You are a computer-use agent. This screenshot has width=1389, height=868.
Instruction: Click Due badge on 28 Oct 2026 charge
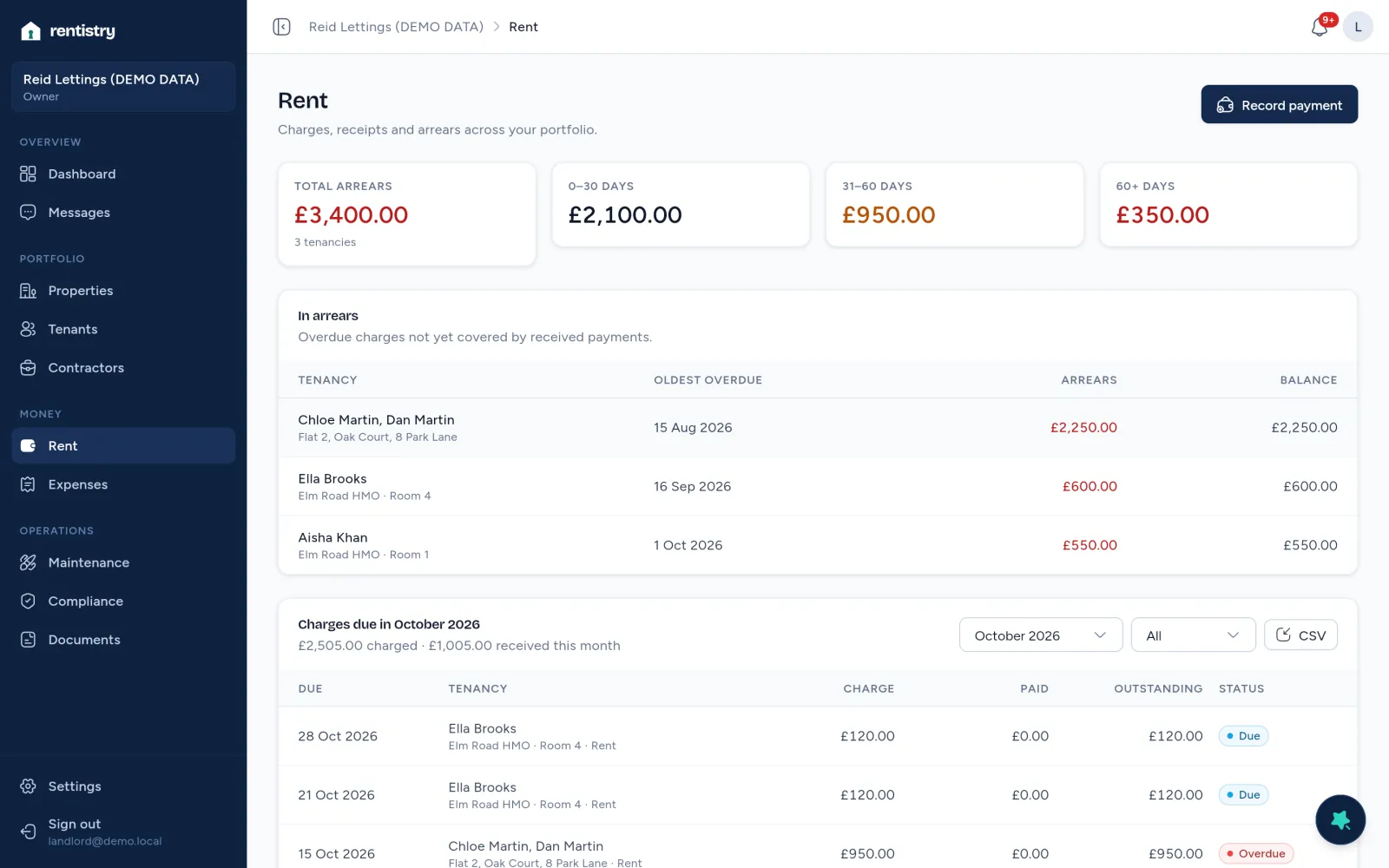click(1243, 736)
